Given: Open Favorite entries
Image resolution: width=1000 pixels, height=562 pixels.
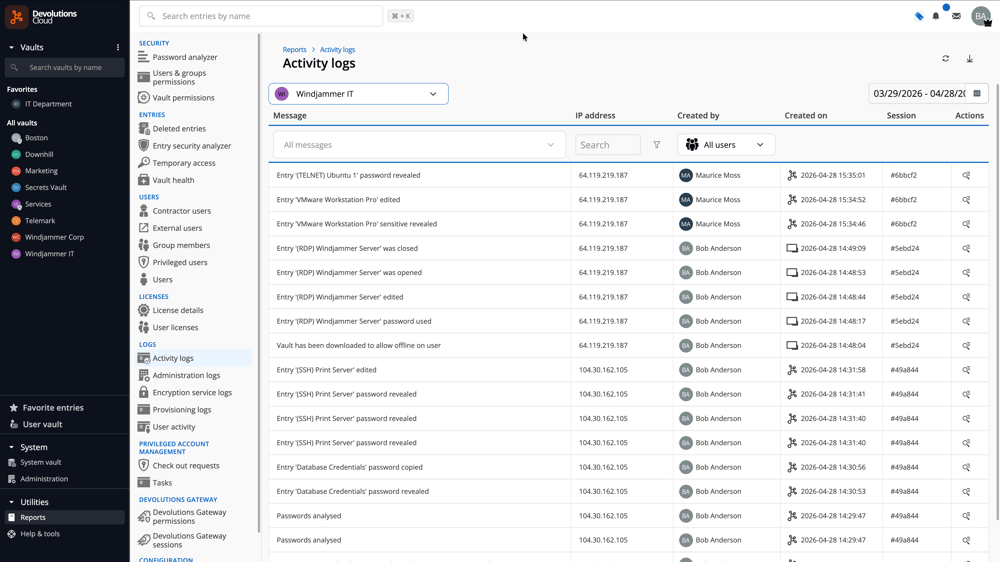Looking at the screenshot, I should coord(53,408).
